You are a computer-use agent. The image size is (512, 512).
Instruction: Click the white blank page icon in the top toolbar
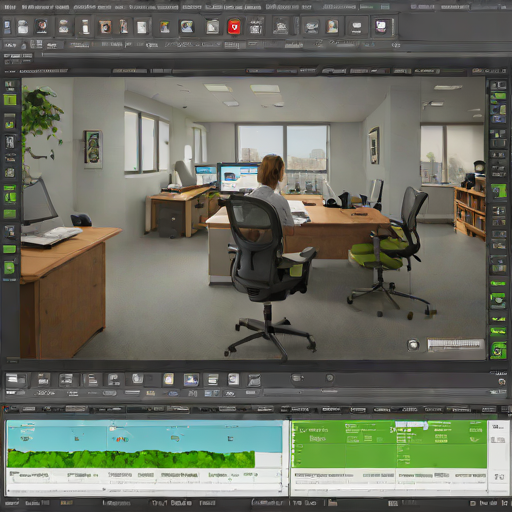pyautogui.click(x=142, y=27)
